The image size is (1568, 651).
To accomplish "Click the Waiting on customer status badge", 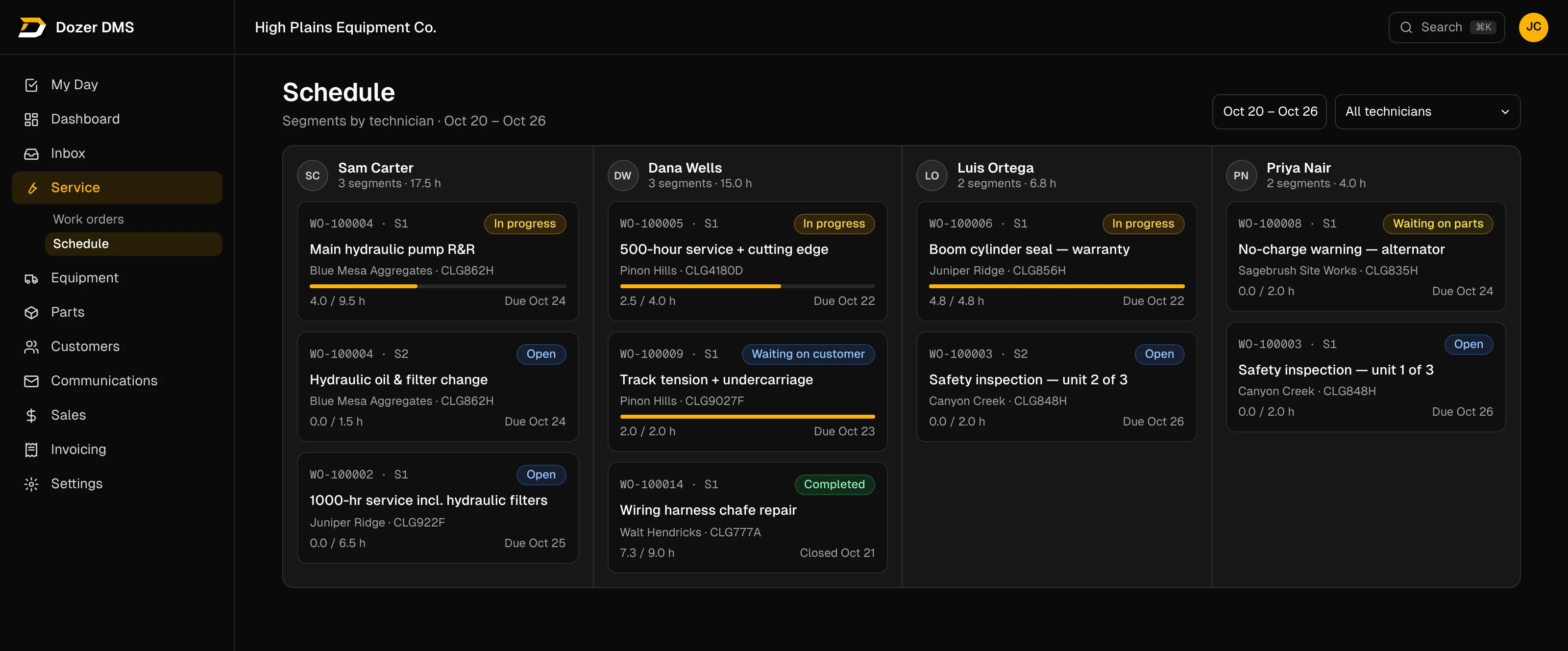I will (808, 354).
